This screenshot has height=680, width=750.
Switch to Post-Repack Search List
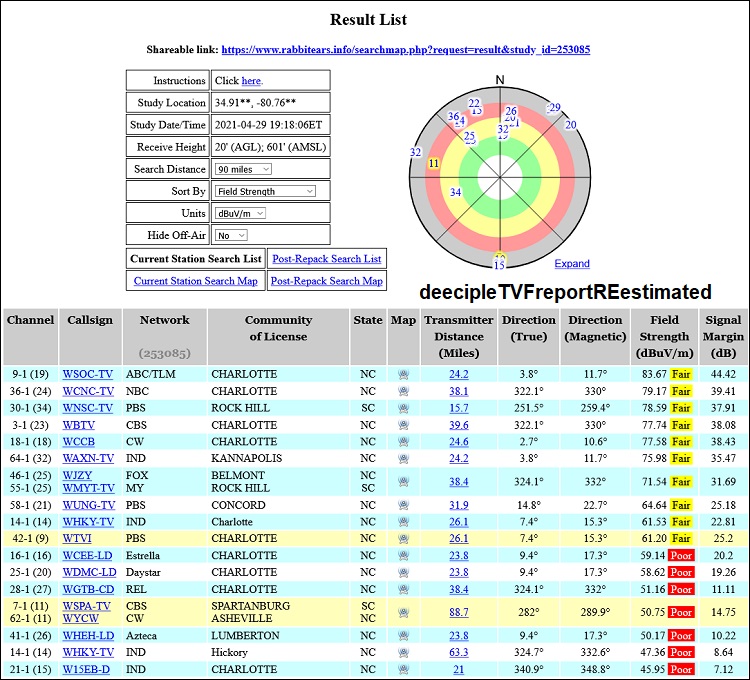(x=326, y=259)
